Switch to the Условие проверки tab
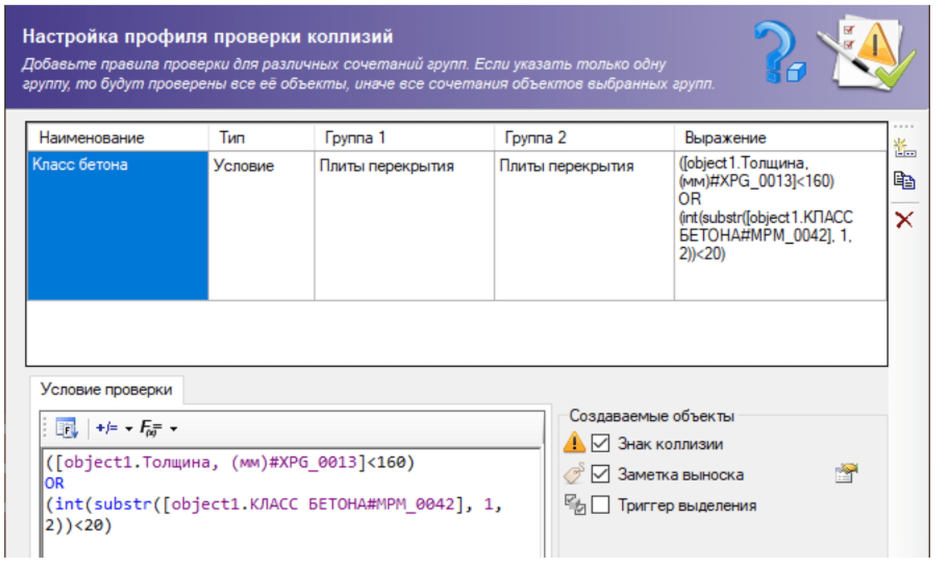The height and width of the screenshot is (564, 936). tap(106, 390)
